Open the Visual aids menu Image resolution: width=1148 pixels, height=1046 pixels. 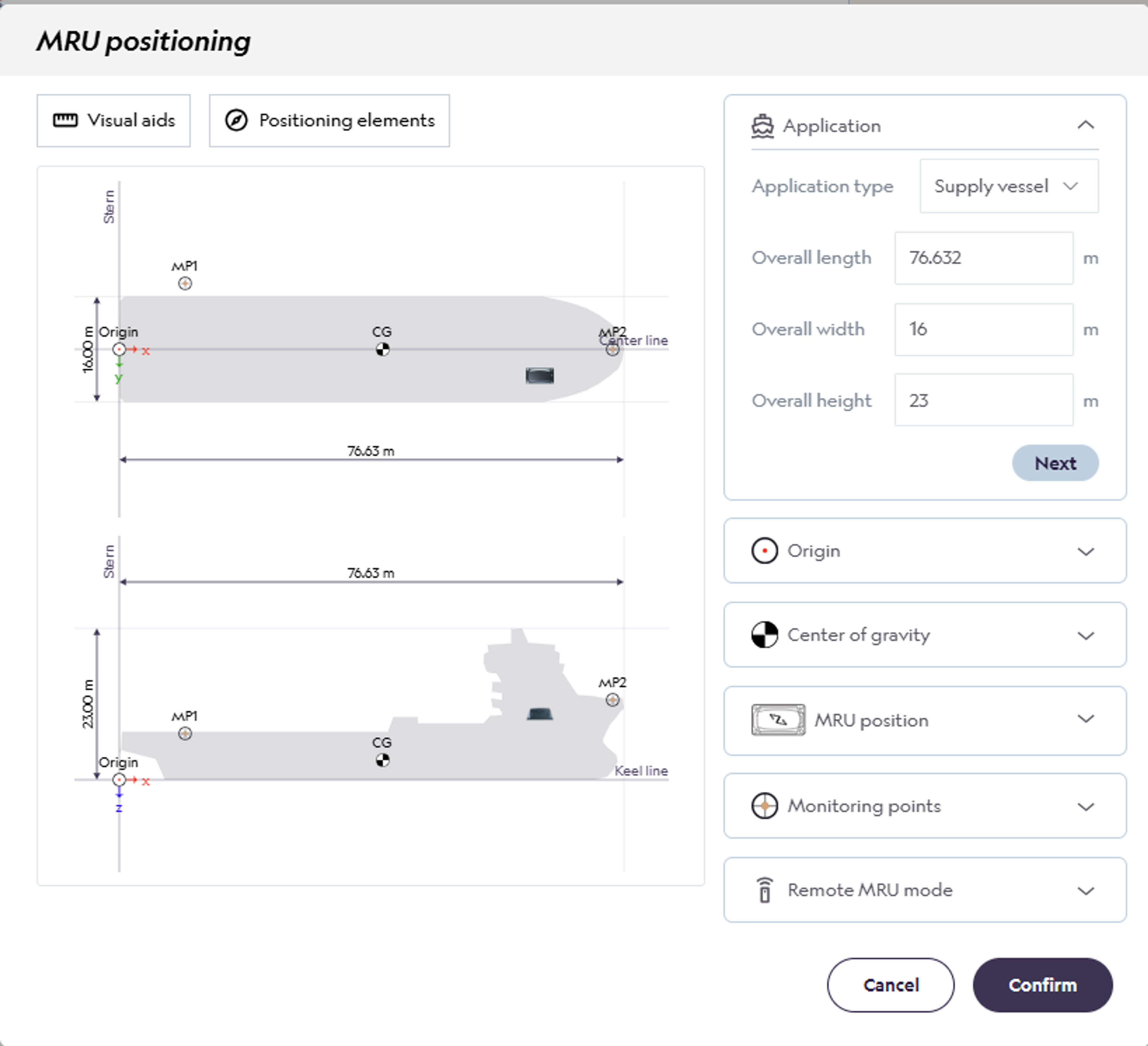[x=114, y=121]
